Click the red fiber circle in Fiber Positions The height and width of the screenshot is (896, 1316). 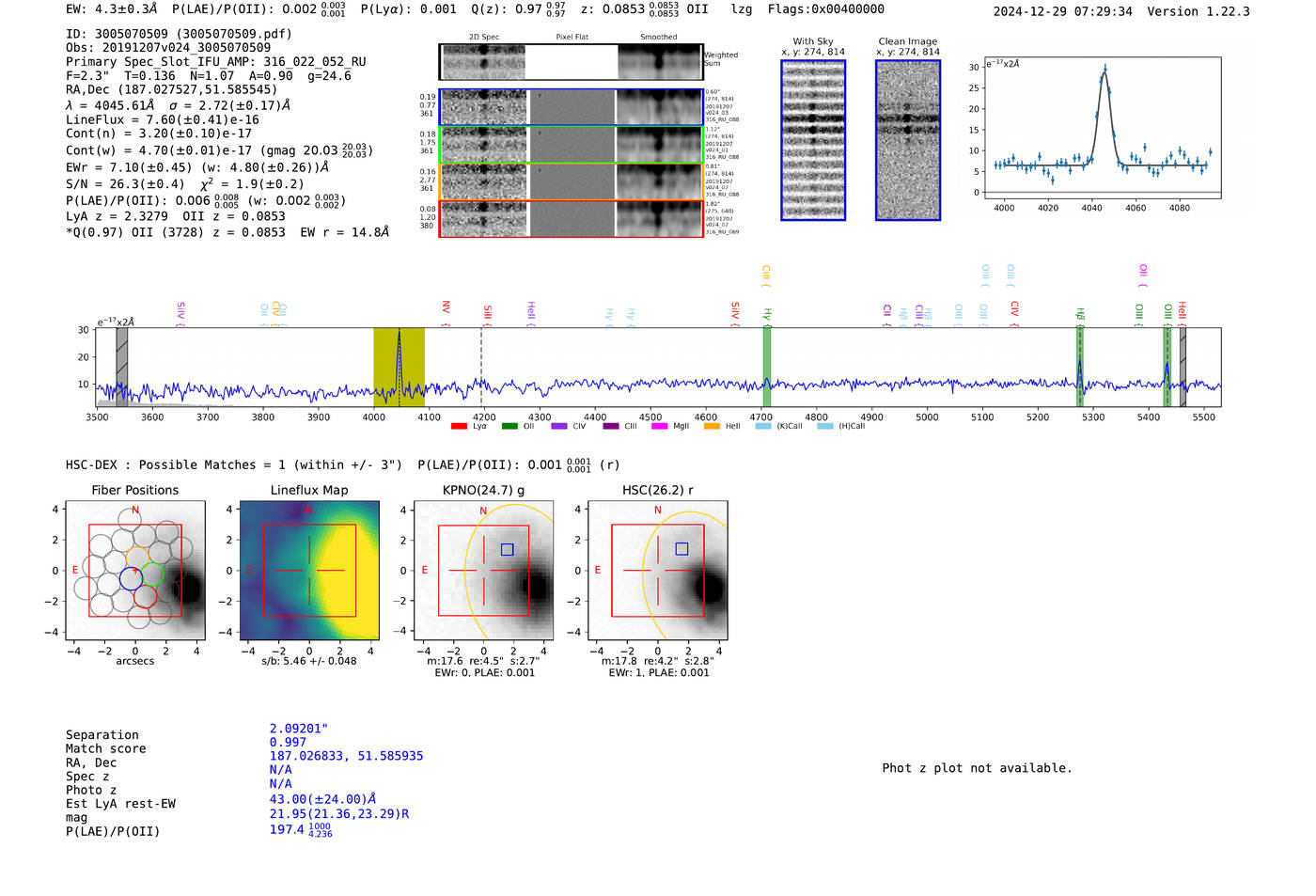tap(145, 596)
